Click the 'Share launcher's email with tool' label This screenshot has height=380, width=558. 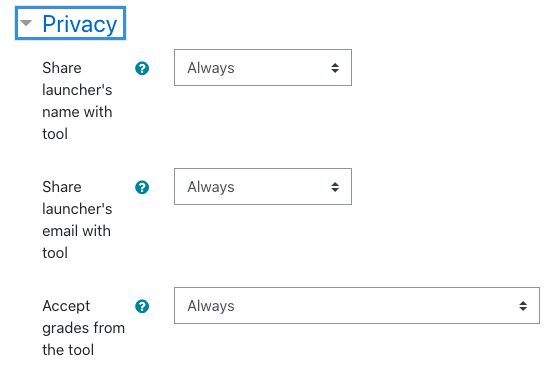pyautogui.click(x=77, y=220)
